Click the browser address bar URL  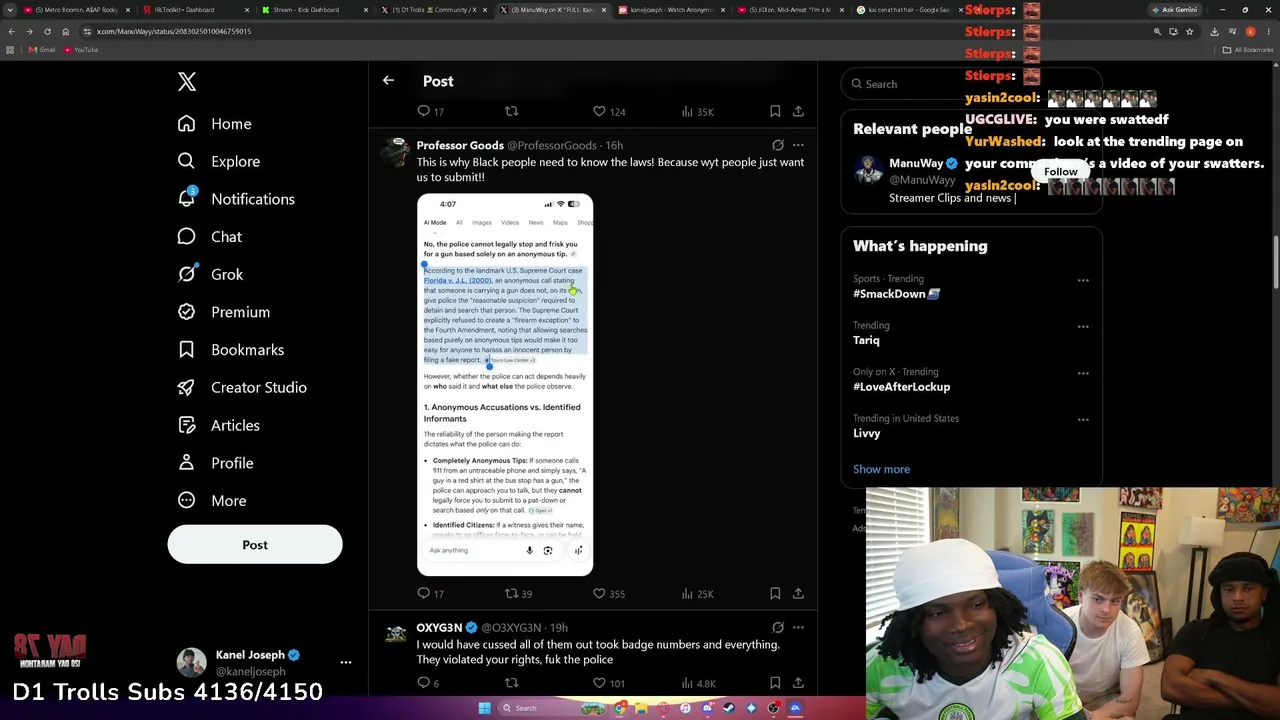click(x=174, y=31)
